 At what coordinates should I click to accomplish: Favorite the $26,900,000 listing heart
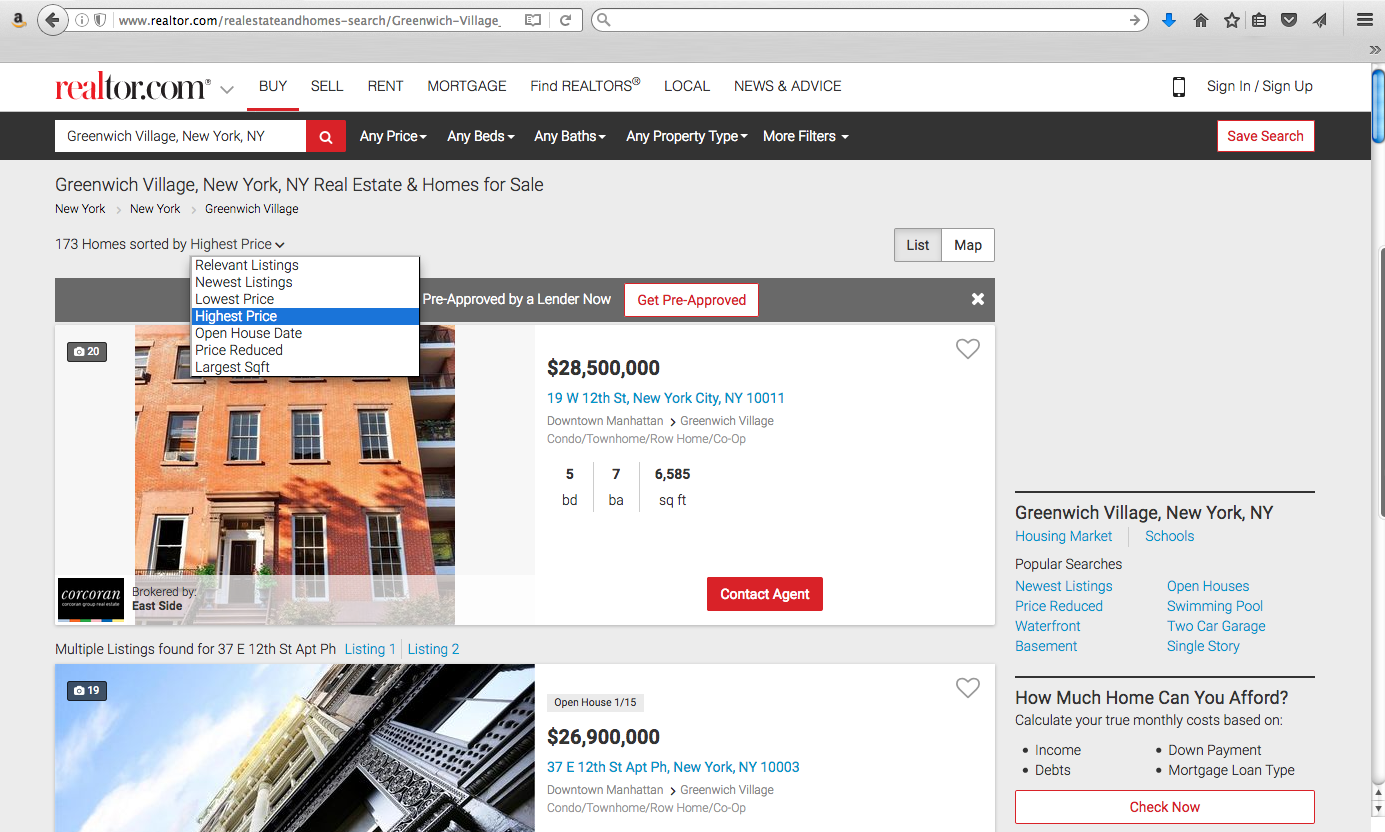click(x=967, y=688)
